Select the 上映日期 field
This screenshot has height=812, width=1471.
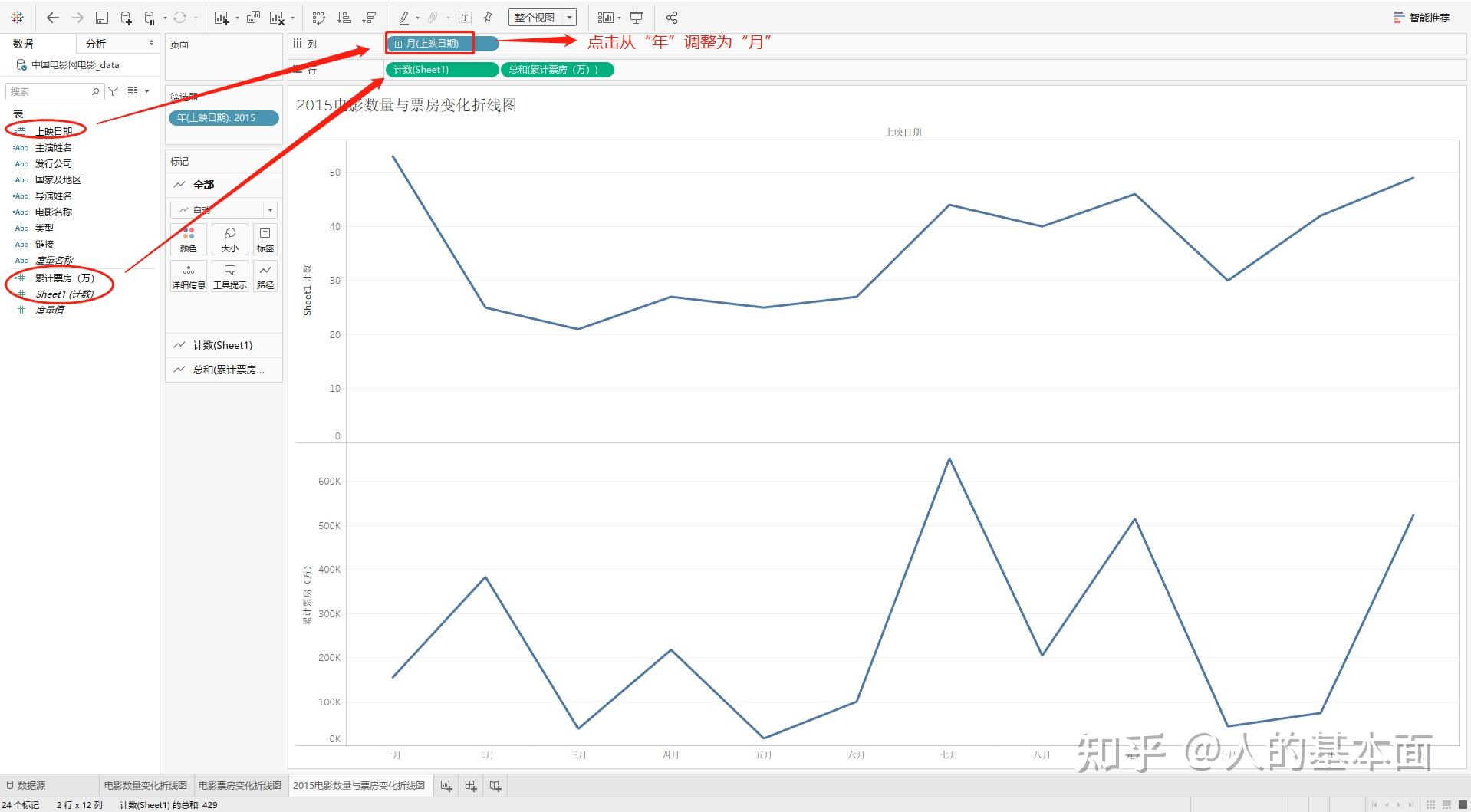[x=54, y=132]
